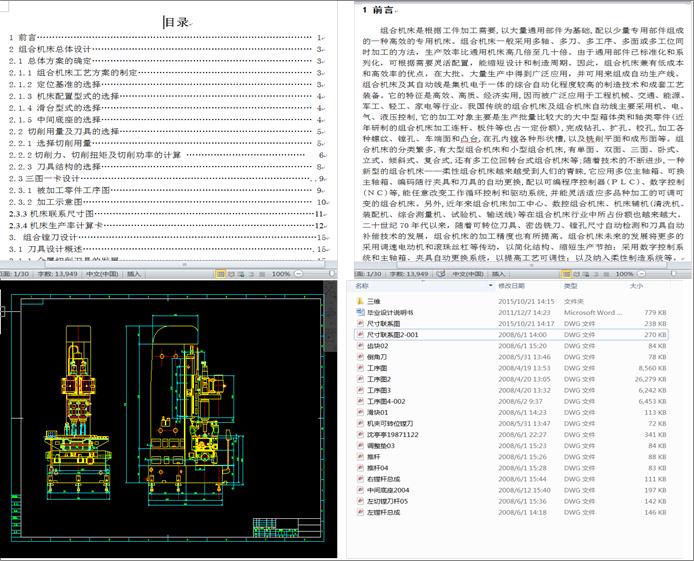Select Print Layout view in the contents Word window
The width and height of the screenshot is (694, 561).
[x=220, y=274]
